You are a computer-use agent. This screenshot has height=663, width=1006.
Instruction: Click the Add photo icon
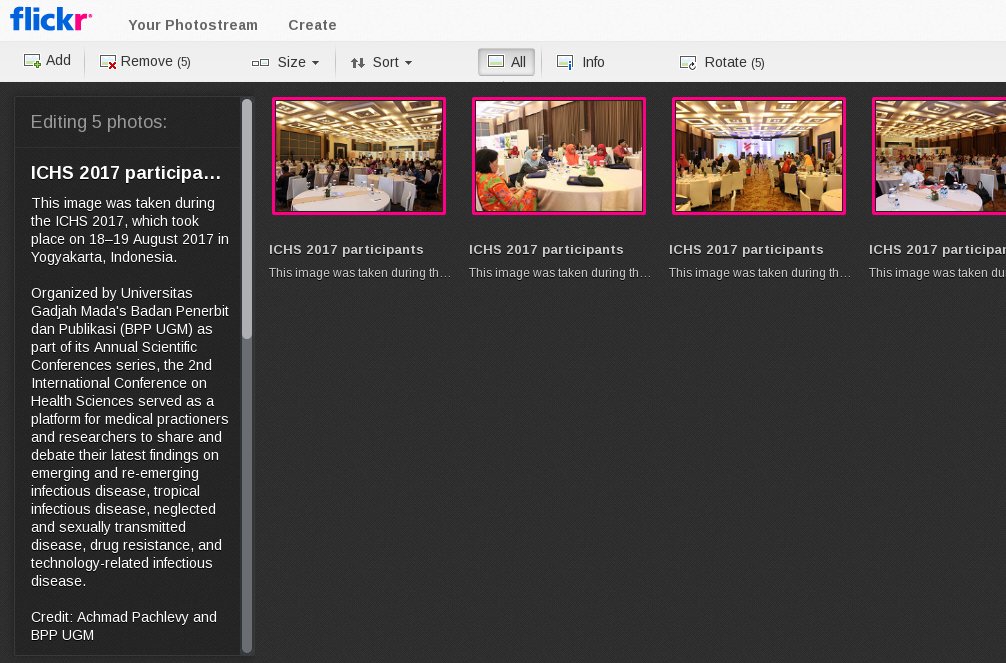coord(32,61)
